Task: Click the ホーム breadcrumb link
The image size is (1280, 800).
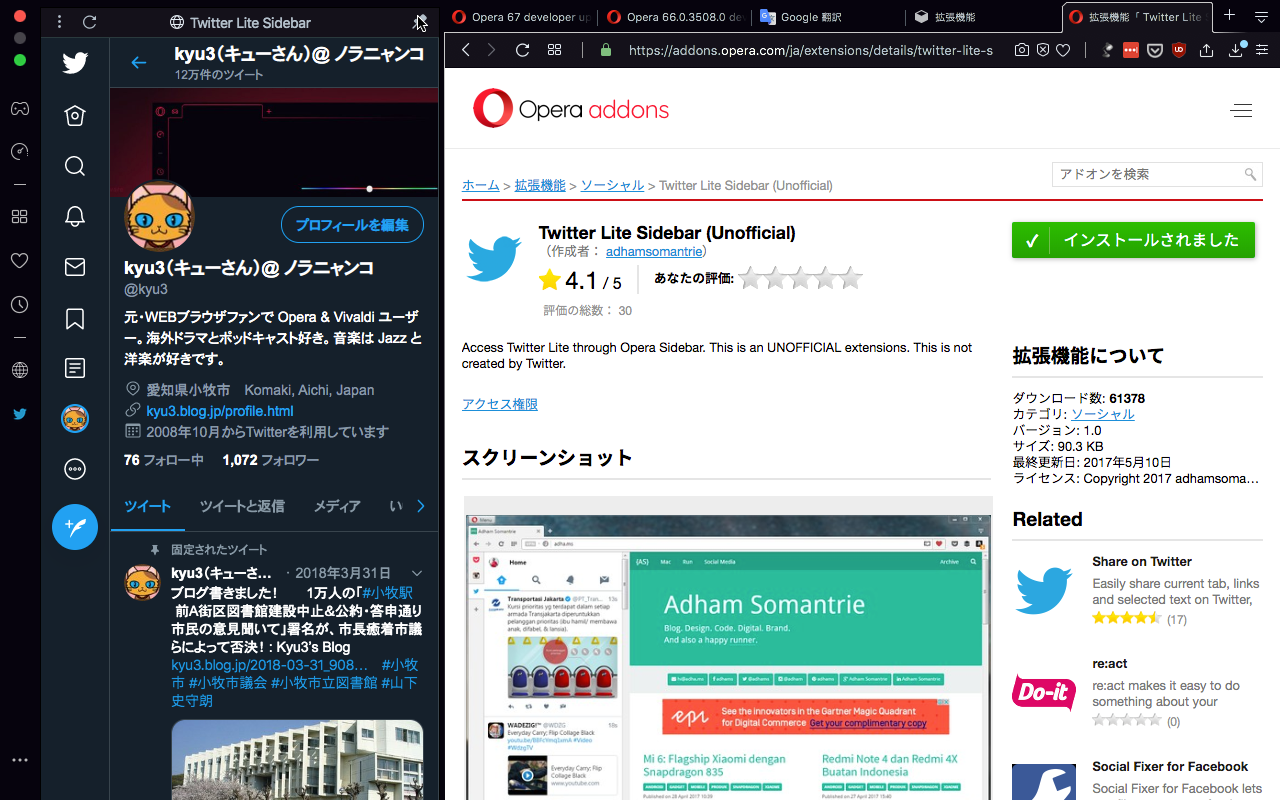Action: pyautogui.click(x=481, y=185)
